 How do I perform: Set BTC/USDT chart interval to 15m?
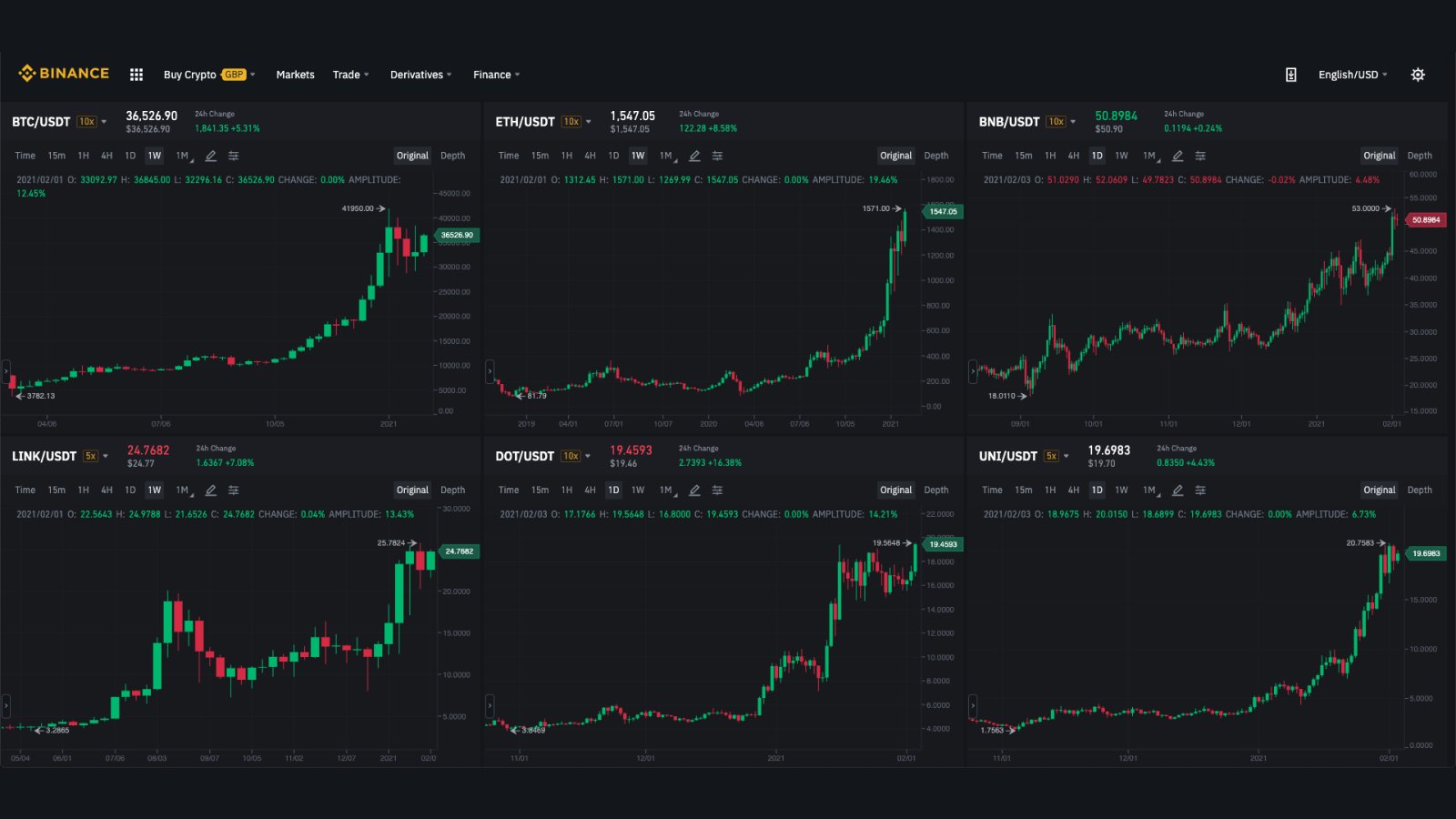click(56, 156)
